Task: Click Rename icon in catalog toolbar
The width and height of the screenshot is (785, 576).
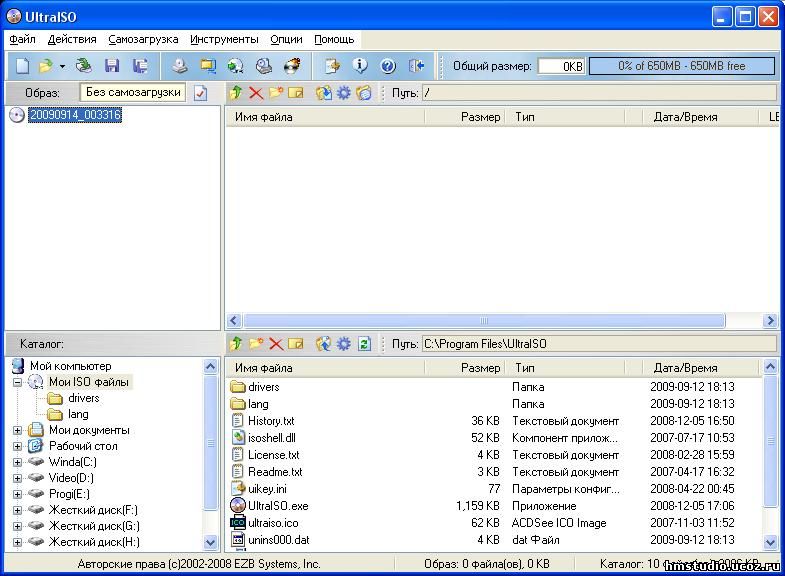Action: point(296,344)
